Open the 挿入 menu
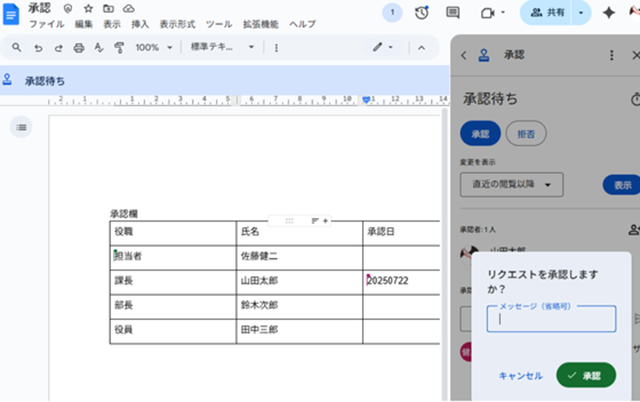The image size is (640, 402). [140, 23]
